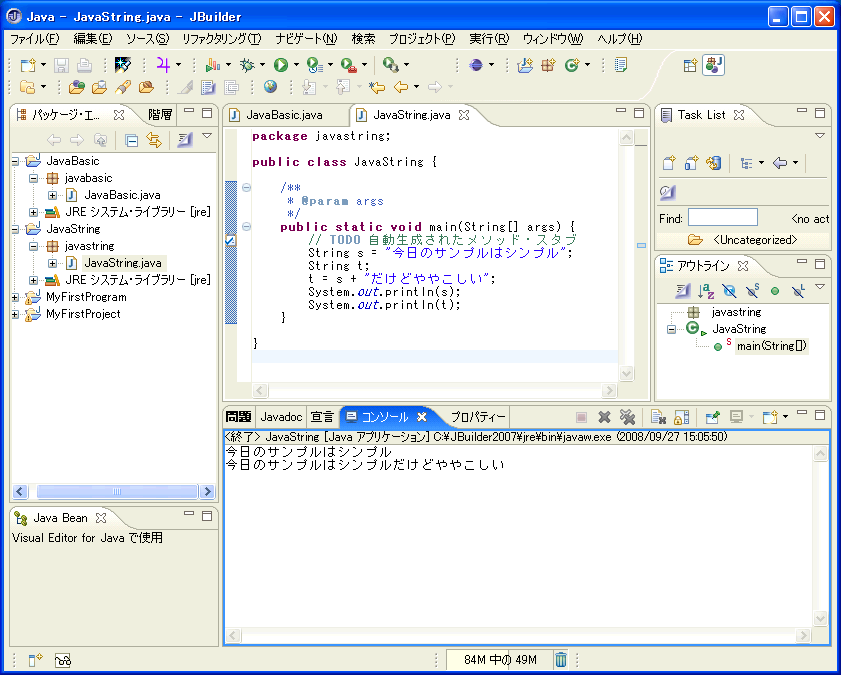Click Collapse All in Package Explorer
The width and height of the screenshot is (841, 675).
pyautogui.click(x=132, y=140)
